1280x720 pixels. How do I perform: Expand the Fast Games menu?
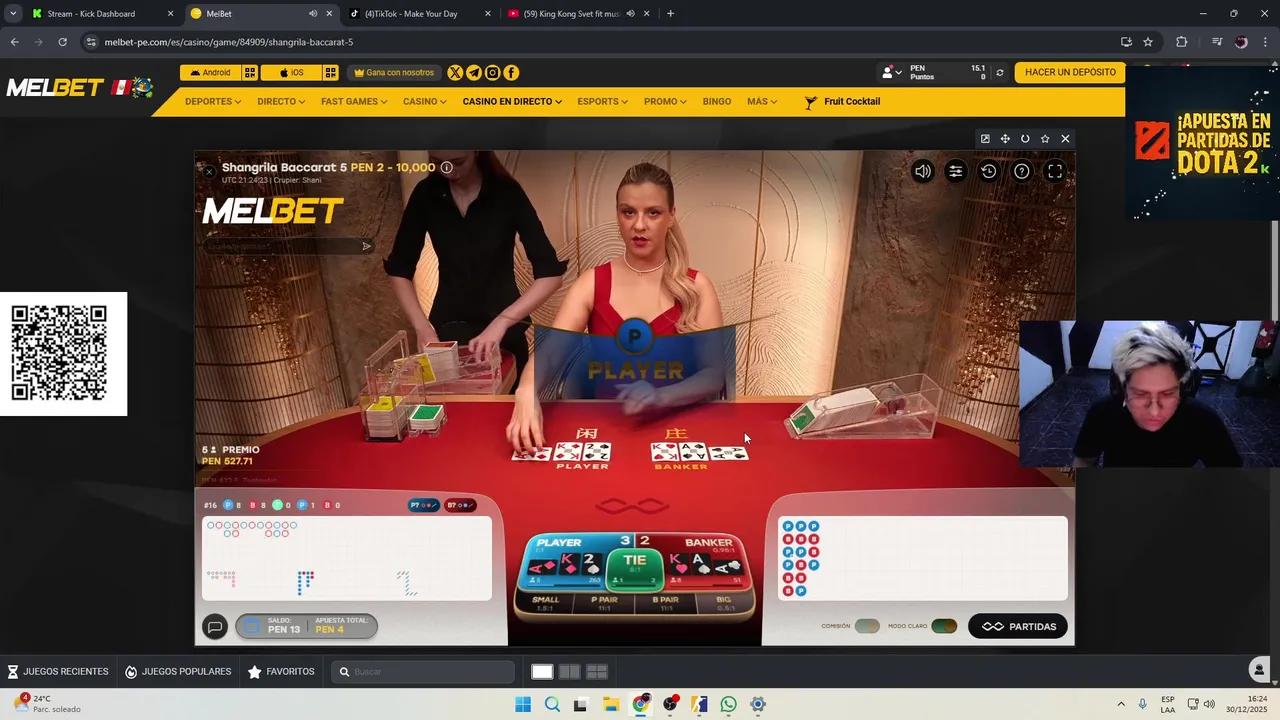(x=354, y=102)
